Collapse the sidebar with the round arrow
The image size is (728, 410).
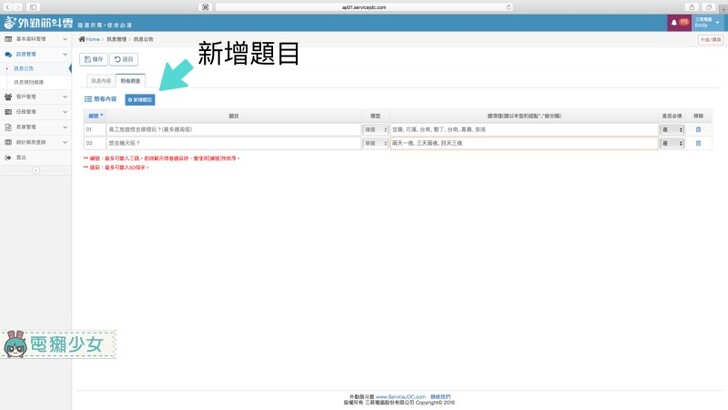coord(36,170)
